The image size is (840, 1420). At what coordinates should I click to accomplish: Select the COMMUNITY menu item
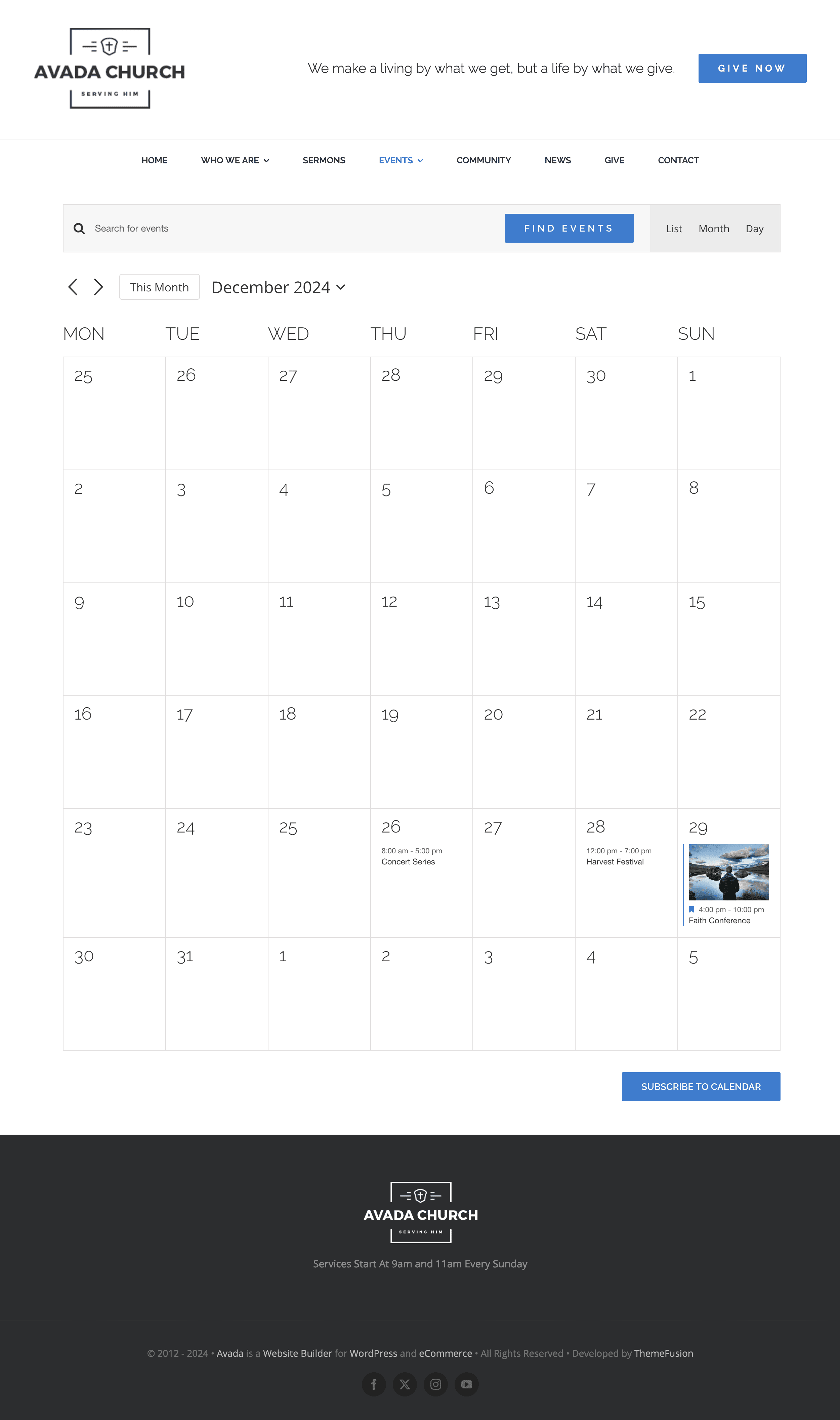pyautogui.click(x=483, y=160)
